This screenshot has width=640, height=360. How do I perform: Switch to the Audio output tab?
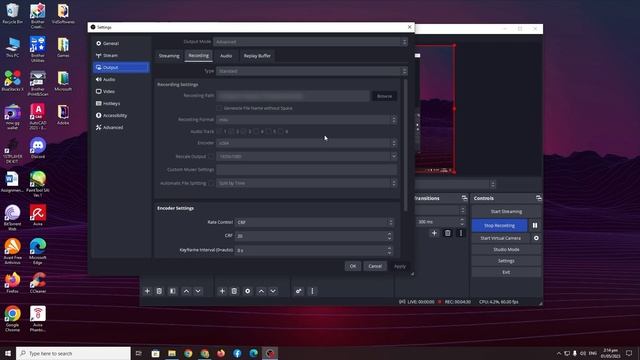click(226, 56)
